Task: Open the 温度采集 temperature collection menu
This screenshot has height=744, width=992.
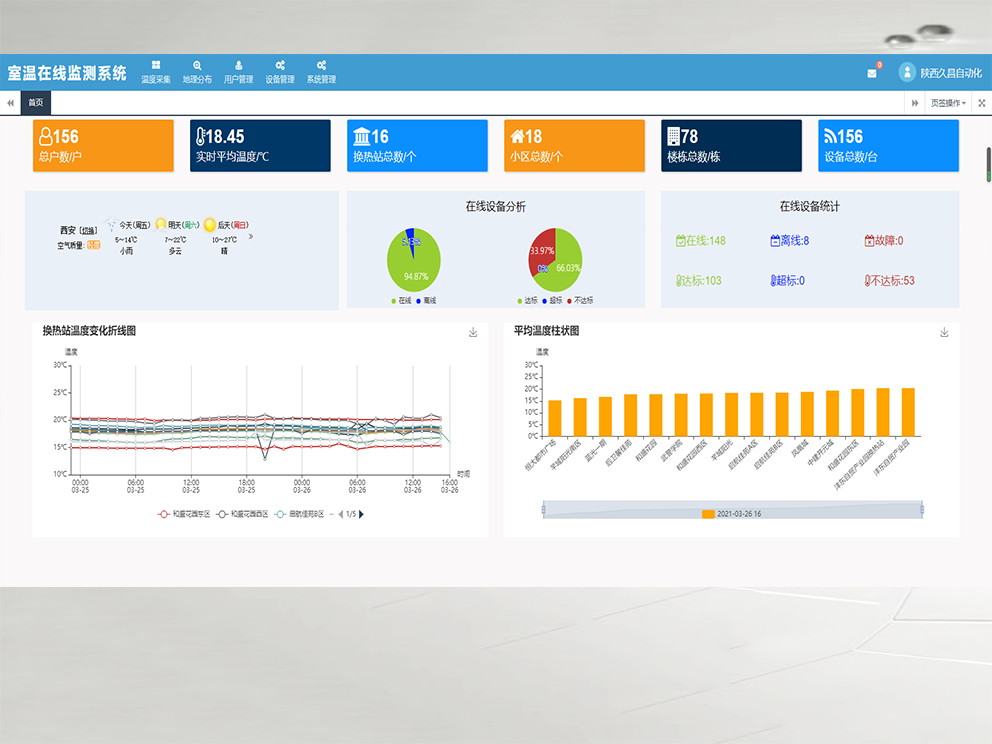Action: 156,72
